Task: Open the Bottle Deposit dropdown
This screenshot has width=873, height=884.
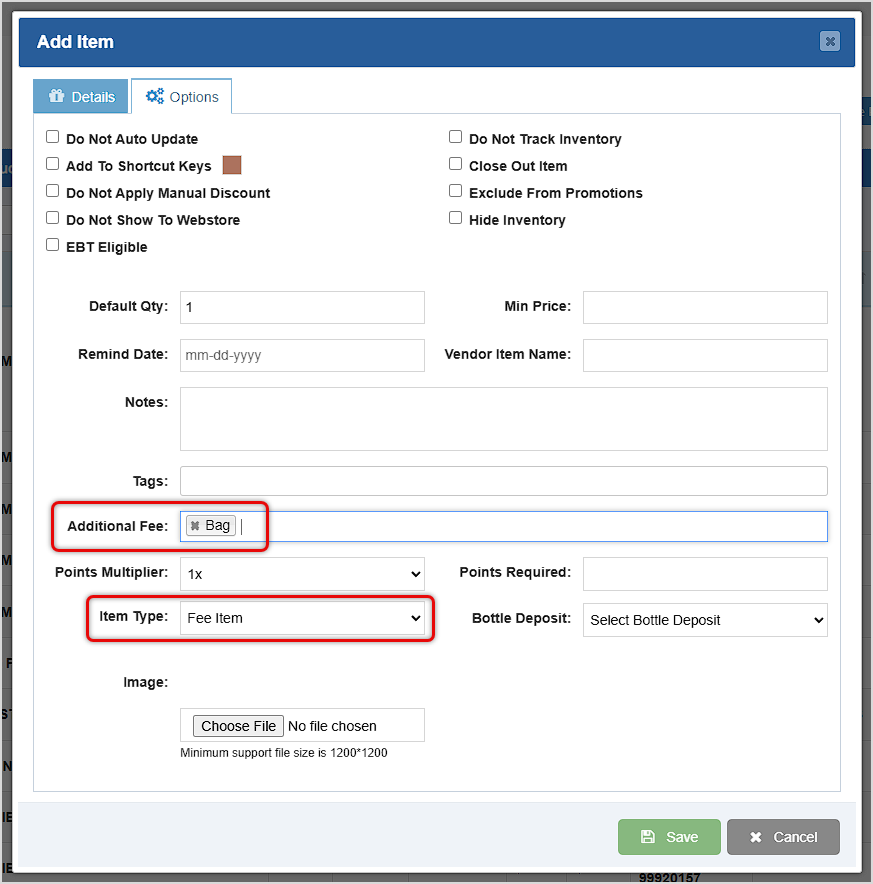Action: click(x=705, y=620)
